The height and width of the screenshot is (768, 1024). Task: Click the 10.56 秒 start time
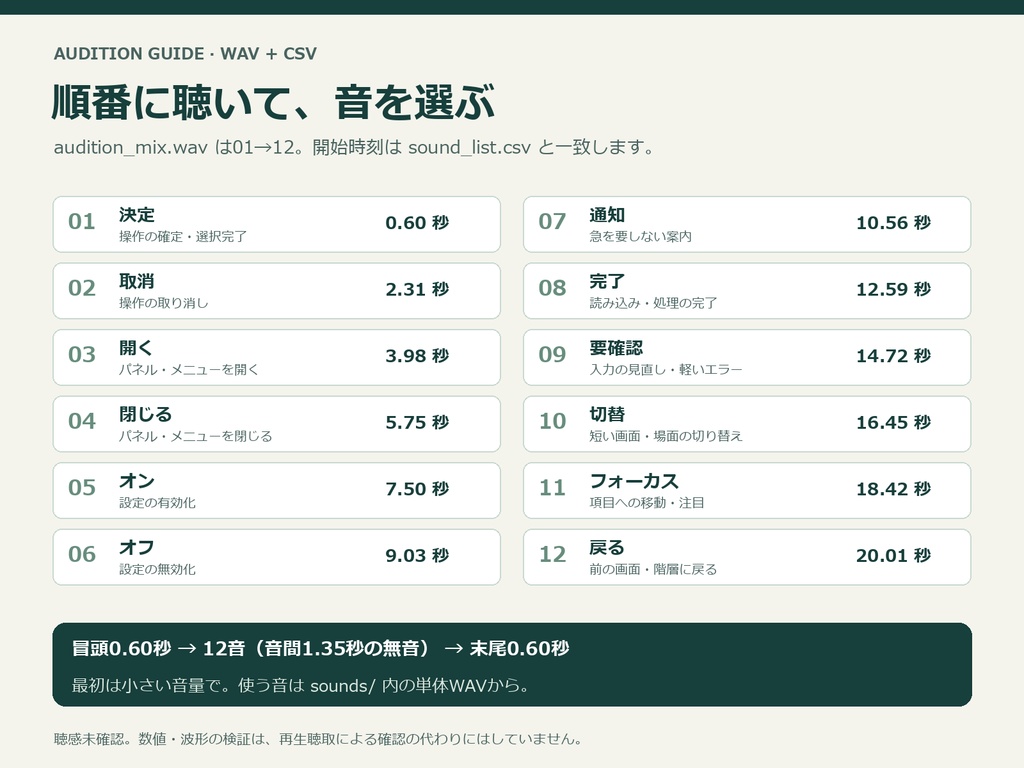(x=893, y=223)
